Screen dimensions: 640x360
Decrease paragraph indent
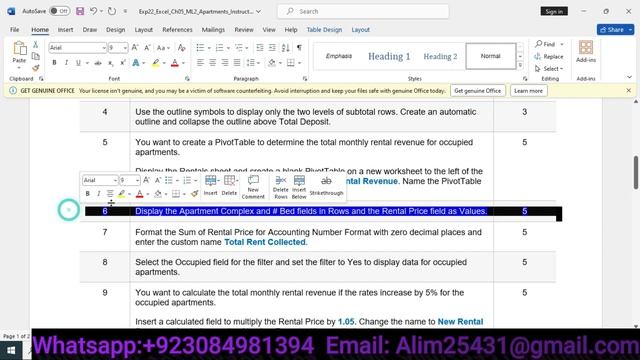(260, 48)
